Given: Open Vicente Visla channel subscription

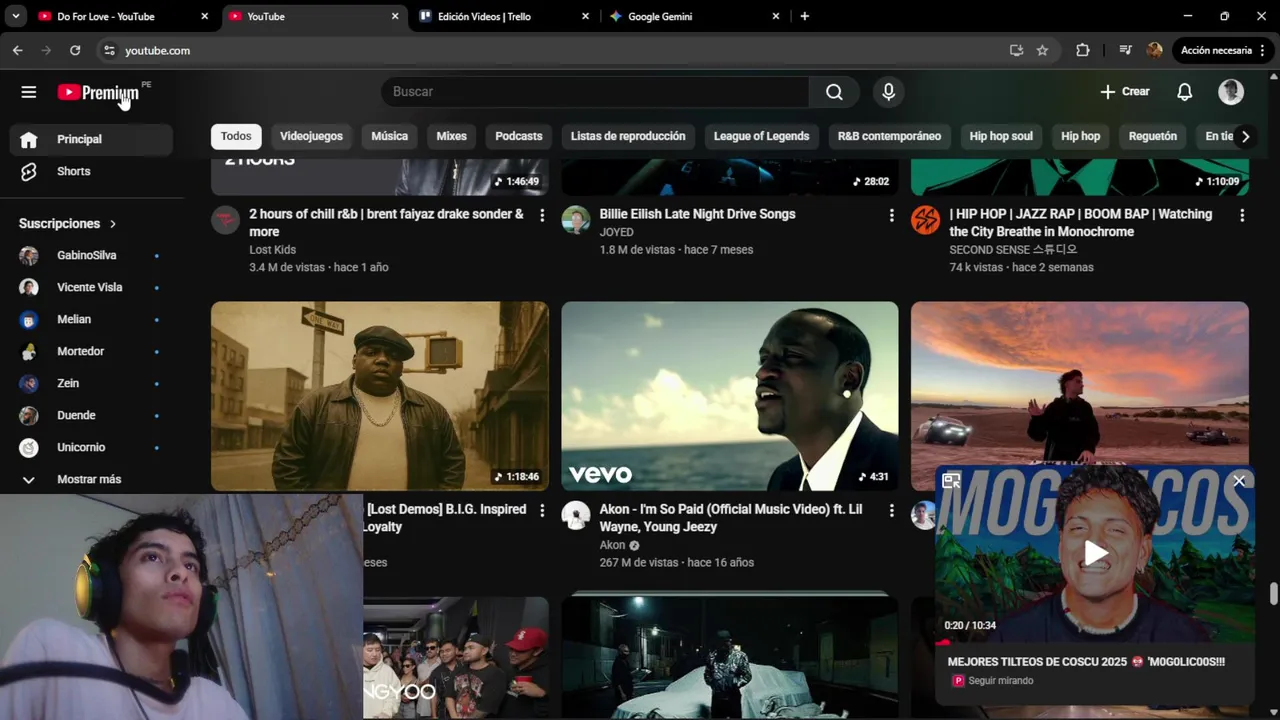Looking at the screenshot, I should pyautogui.click(x=91, y=287).
